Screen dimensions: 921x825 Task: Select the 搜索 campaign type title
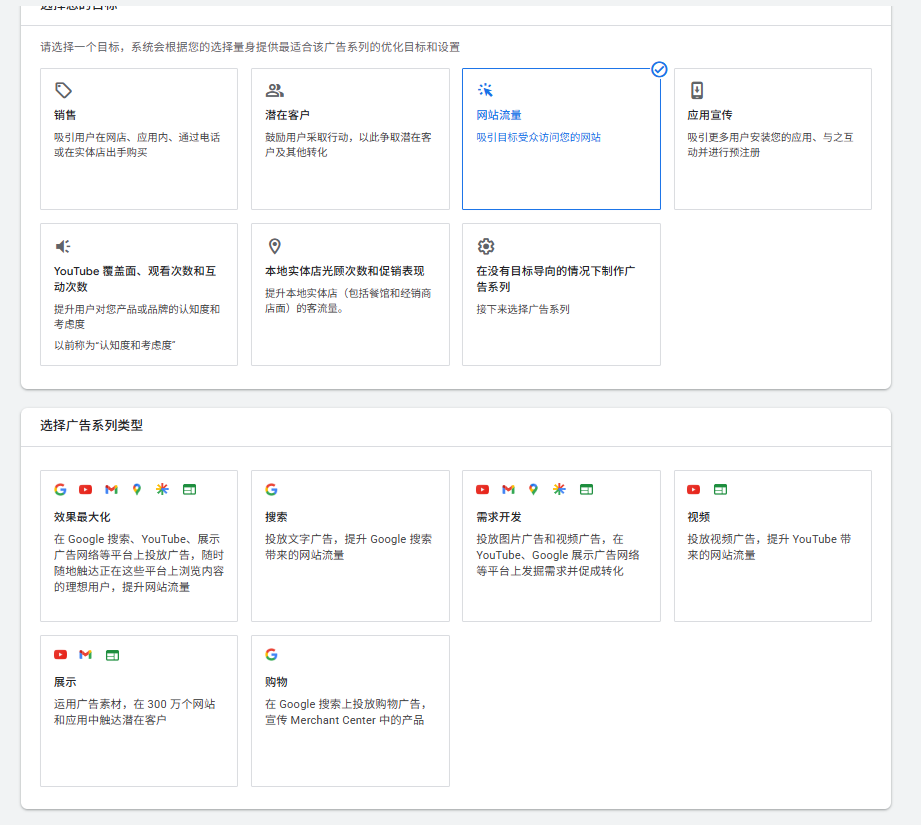[276, 517]
